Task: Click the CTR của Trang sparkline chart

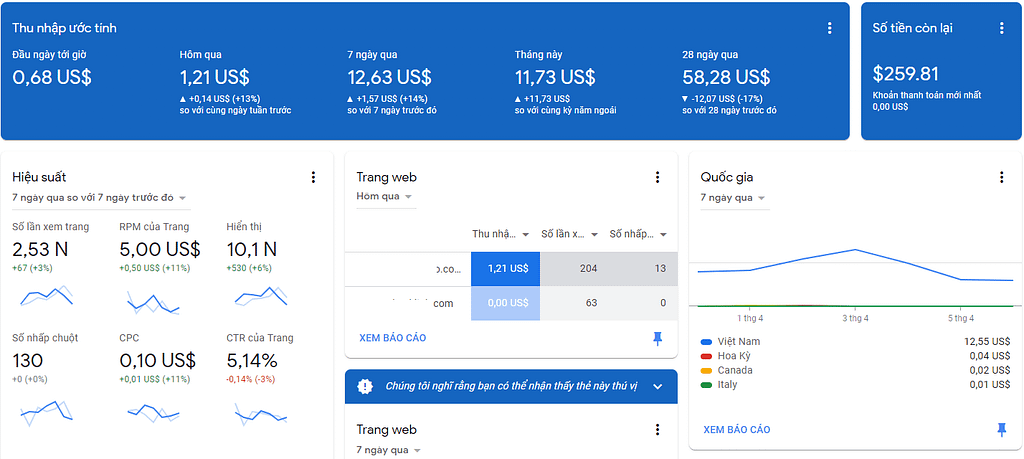Action: [x=261, y=413]
